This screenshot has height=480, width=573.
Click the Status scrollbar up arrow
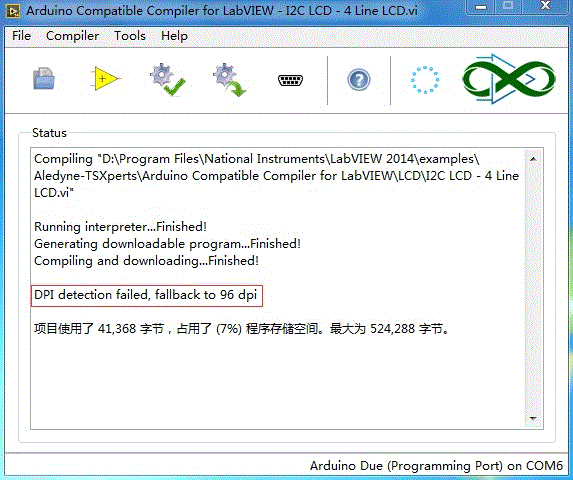[533, 159]
